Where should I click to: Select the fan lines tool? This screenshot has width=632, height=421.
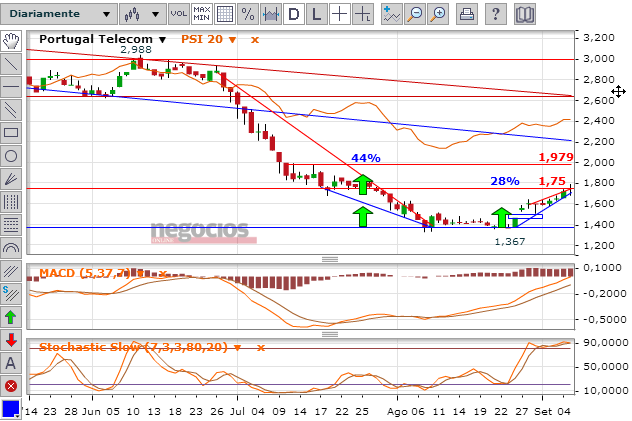11,179
